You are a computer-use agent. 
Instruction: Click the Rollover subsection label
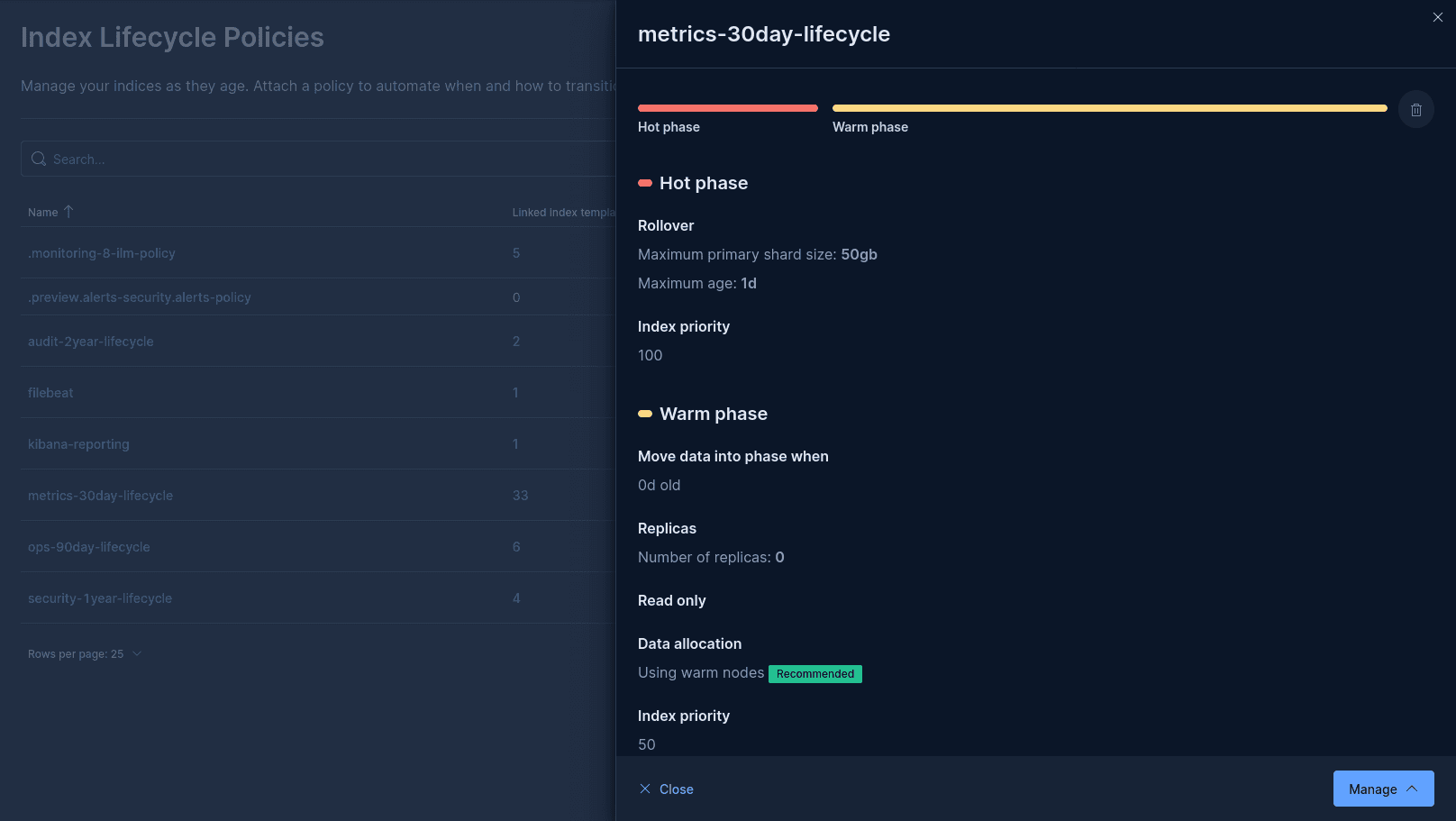[x=666, y=225]
